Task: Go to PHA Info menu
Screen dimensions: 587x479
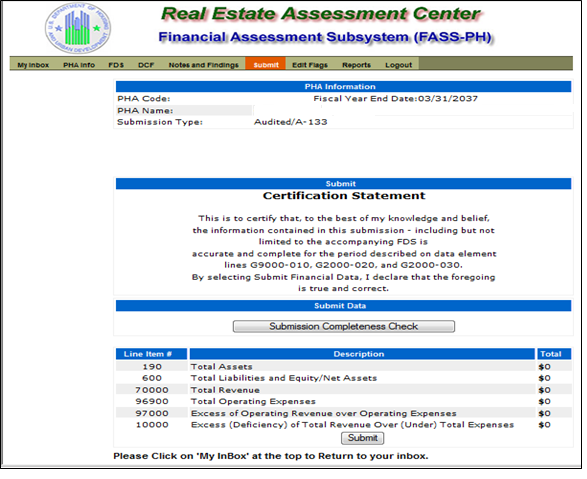Action: [x=79, y=65]
